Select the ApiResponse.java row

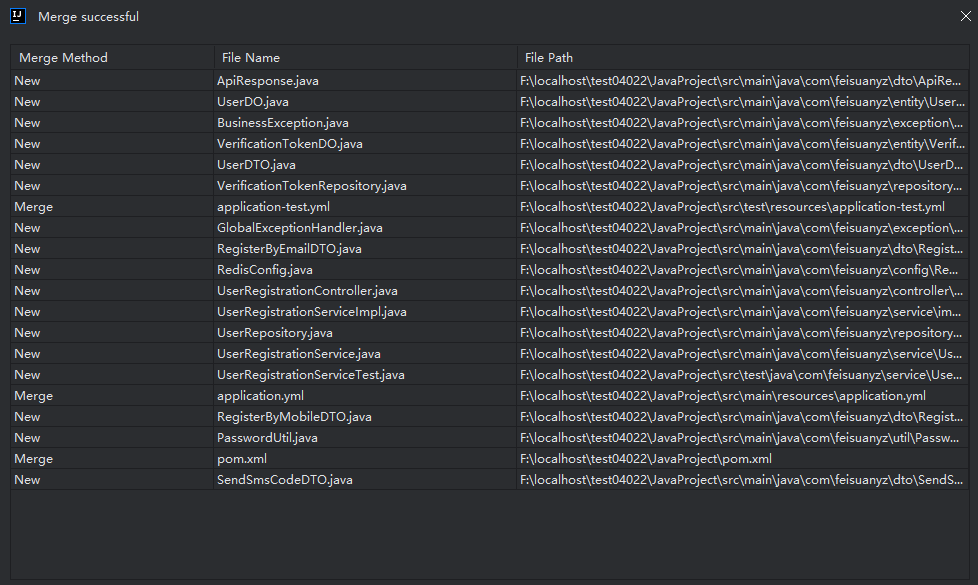point(268,80)
